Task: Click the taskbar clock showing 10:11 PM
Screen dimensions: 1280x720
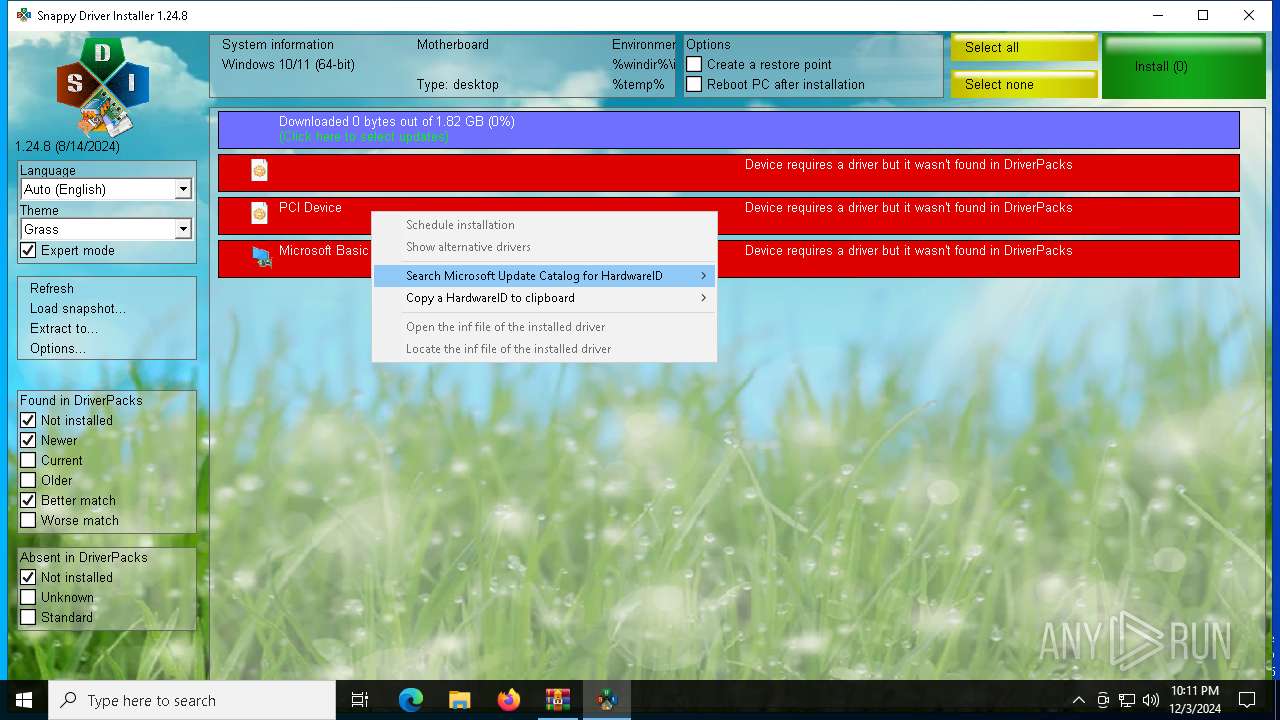Action: [1194, 700]
